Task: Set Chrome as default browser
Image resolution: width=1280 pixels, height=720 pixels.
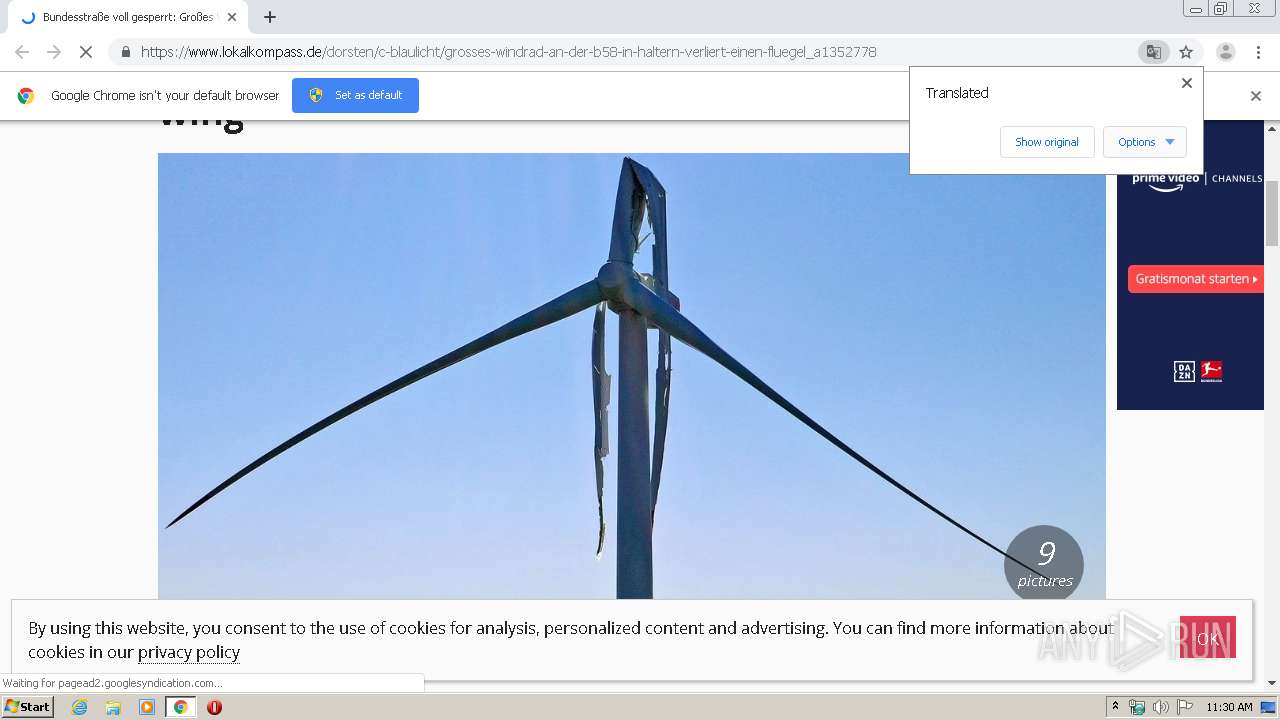Action: pos(355,95)
